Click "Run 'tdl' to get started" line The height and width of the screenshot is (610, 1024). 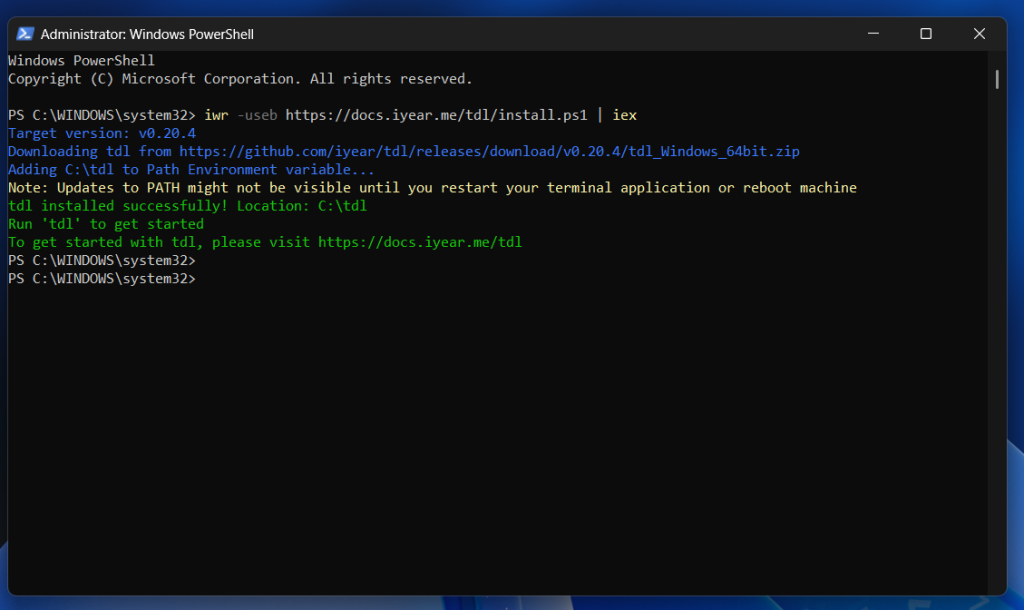[x=106, y=224]
